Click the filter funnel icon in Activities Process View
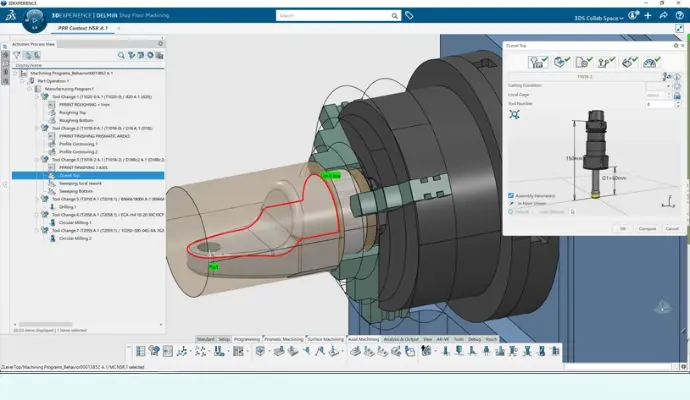 point(17,55)
